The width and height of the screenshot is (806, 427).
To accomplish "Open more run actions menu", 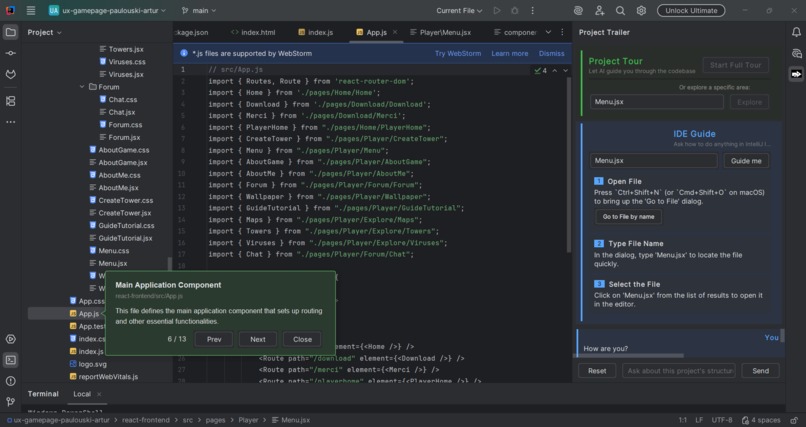I will click(533, 10).
